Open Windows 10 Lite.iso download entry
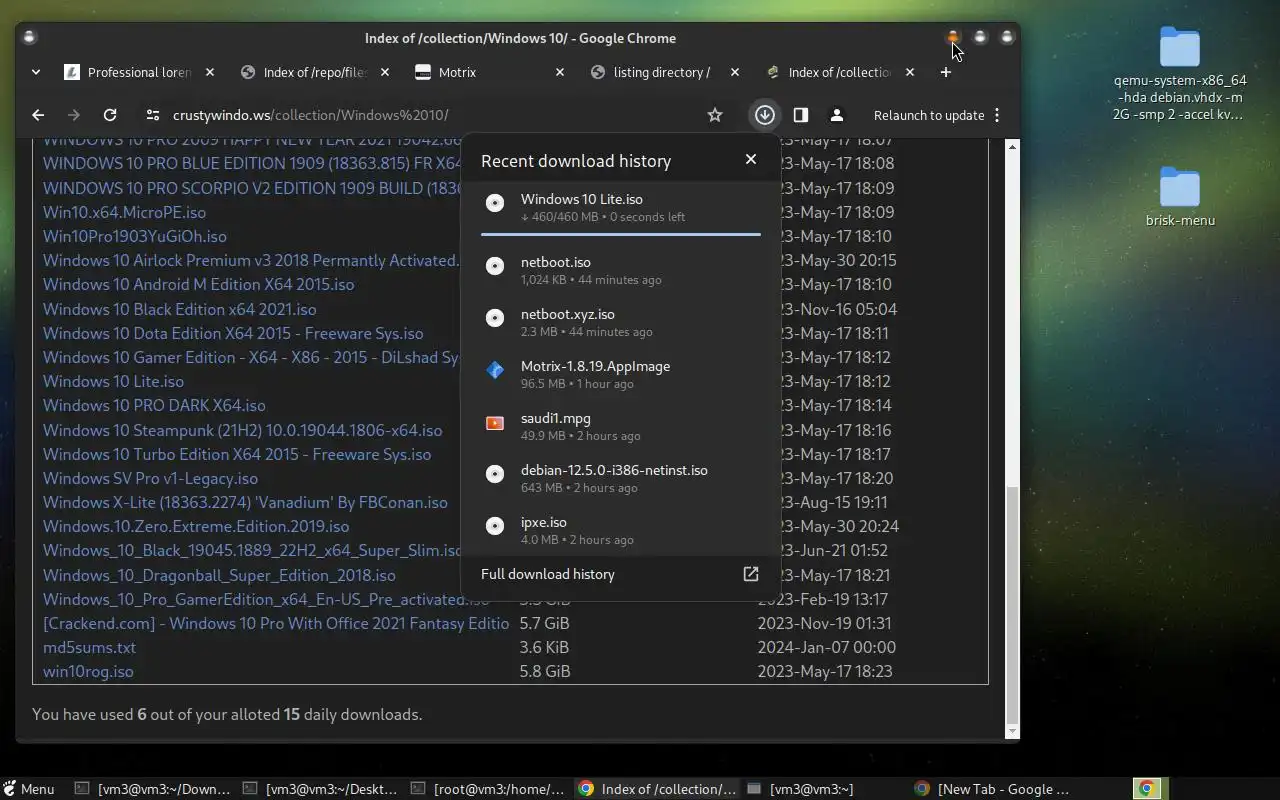The height and width of the screenshot is (800, 1280). (621, 207)
